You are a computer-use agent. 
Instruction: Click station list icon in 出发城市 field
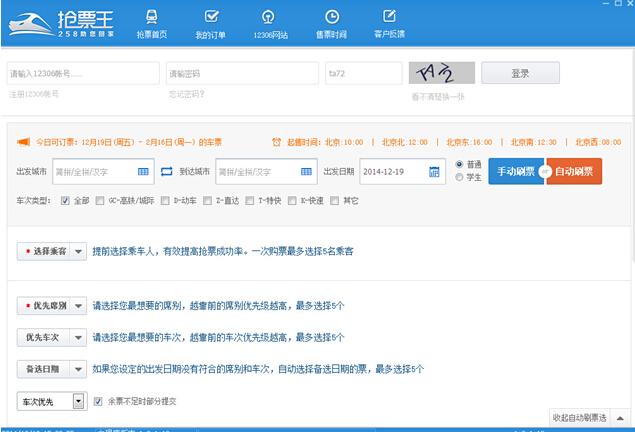coord(143,172)
